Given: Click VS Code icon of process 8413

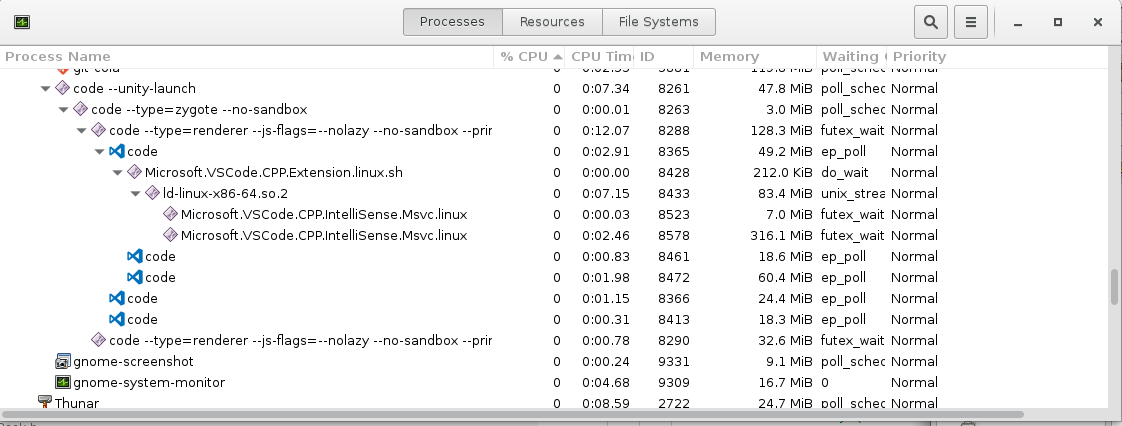Looking at the screenshot, I should point(117,319).
